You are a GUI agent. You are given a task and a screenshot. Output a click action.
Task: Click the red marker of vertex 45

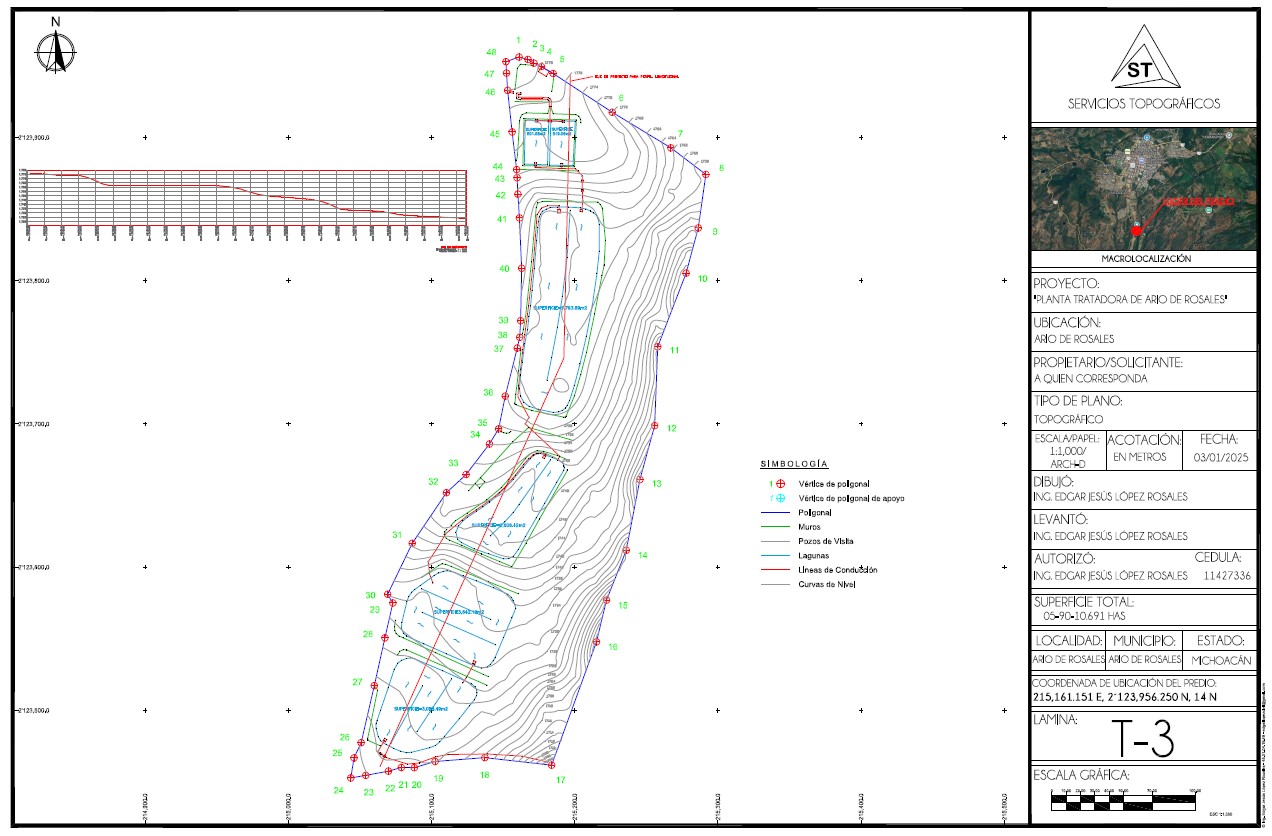(x=511, y=132)
